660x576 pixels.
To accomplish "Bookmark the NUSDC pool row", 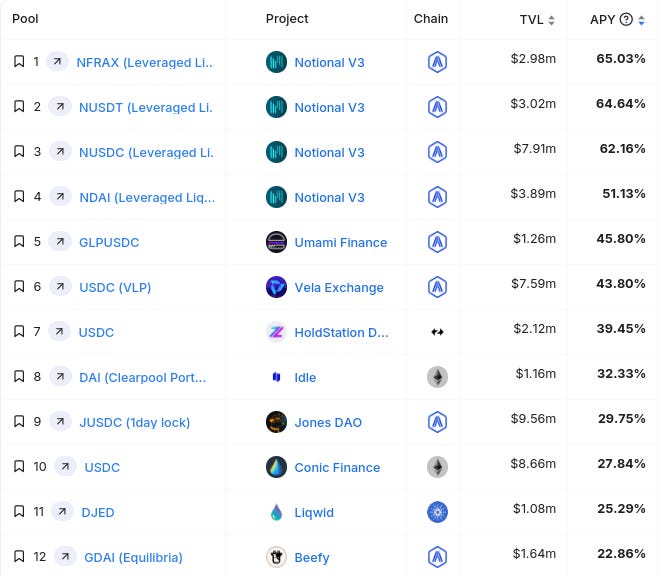I will pyautogui.click(x=19, y=151).
